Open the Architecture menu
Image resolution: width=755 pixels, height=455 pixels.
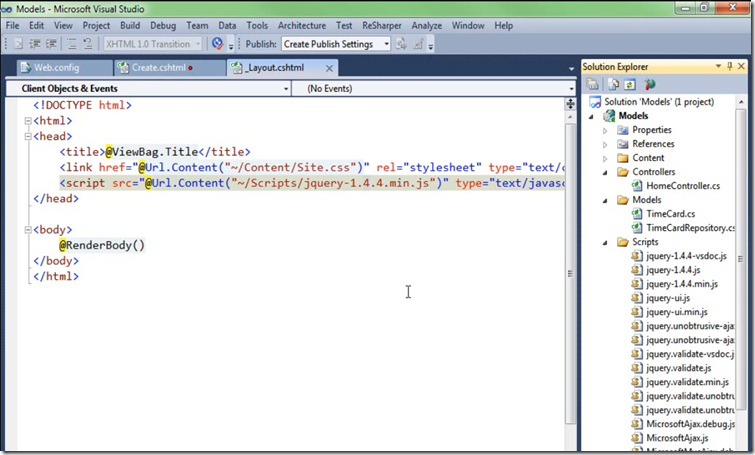[302, 26]
